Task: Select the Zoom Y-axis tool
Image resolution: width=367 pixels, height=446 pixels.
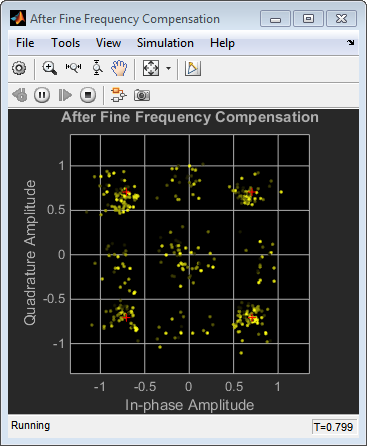Action: pyautogui.click(x=97, y=68)
